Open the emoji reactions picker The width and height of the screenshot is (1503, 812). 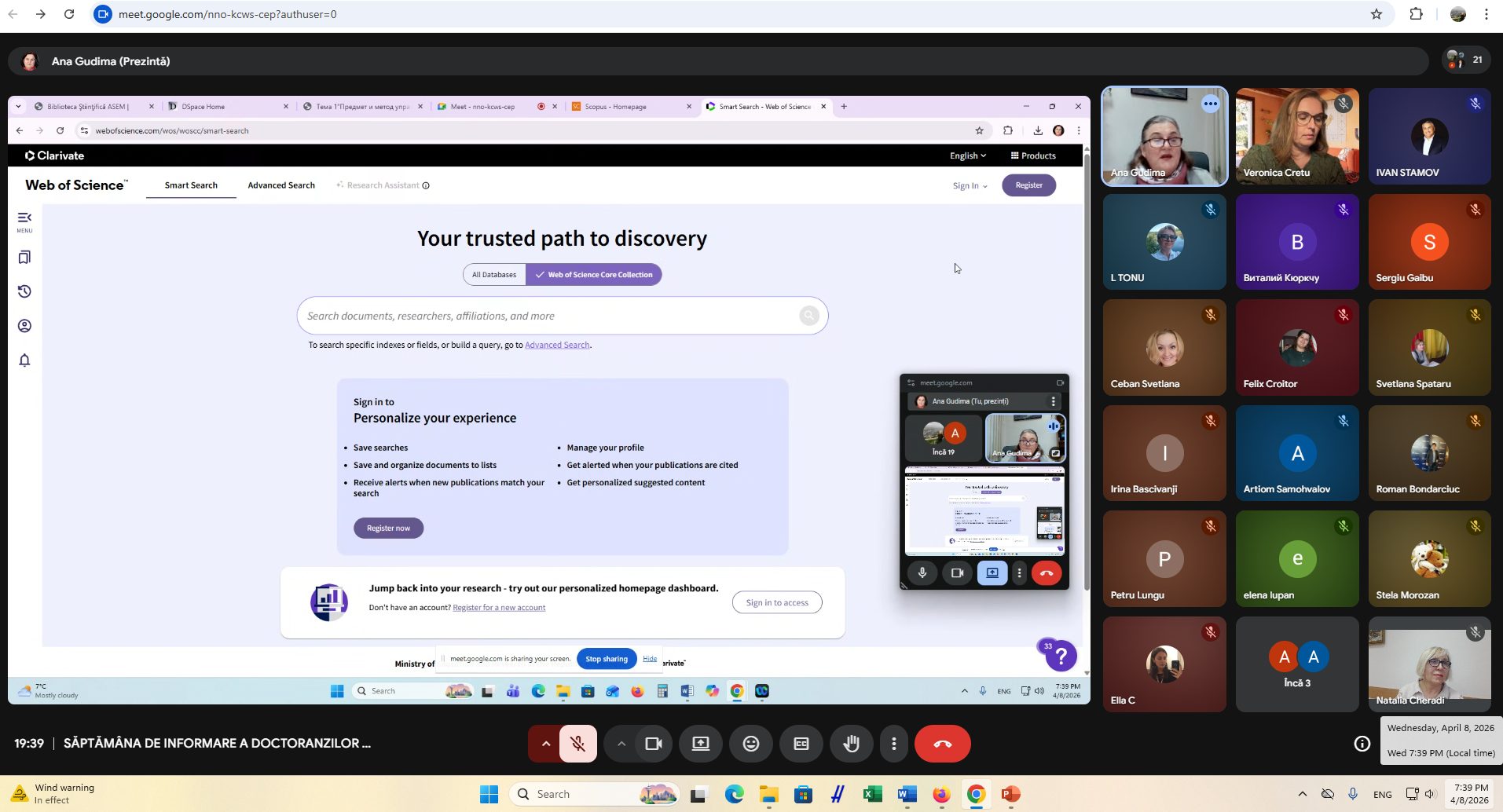(750, 744)
